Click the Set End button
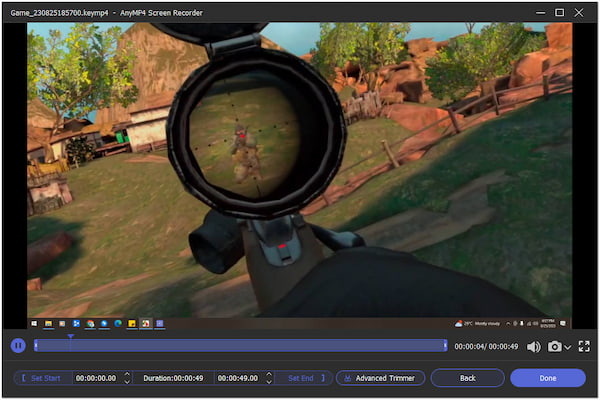This screenshot has width=600, height=400. (x=301, y=378)
